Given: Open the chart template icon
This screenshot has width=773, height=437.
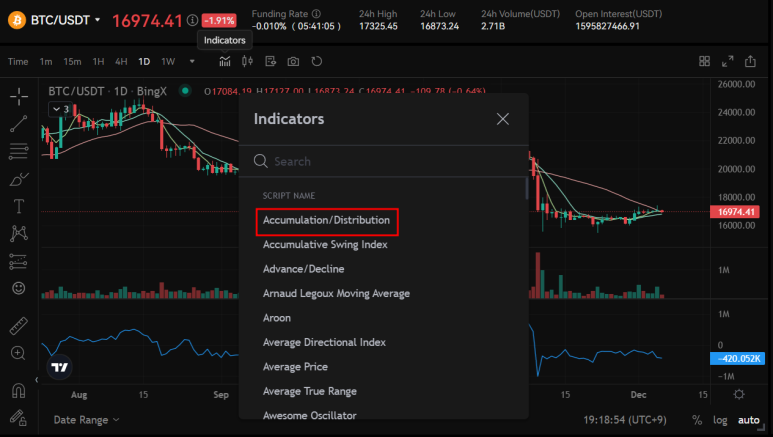Looking at the screenshot, I should click(270, 61).
